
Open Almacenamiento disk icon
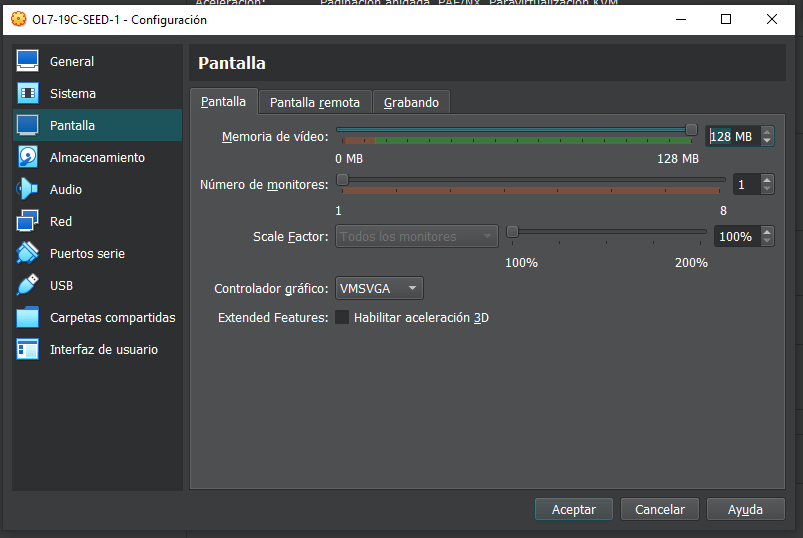coord(28,157)
